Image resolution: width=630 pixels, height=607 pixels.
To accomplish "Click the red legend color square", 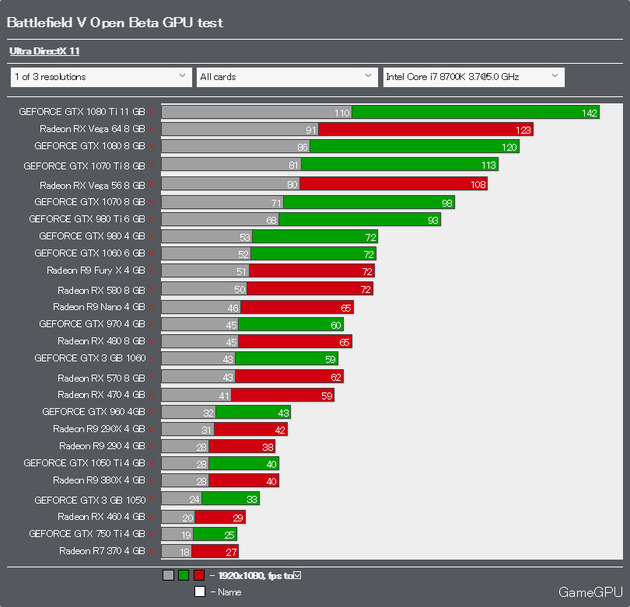I will point(199,575).
